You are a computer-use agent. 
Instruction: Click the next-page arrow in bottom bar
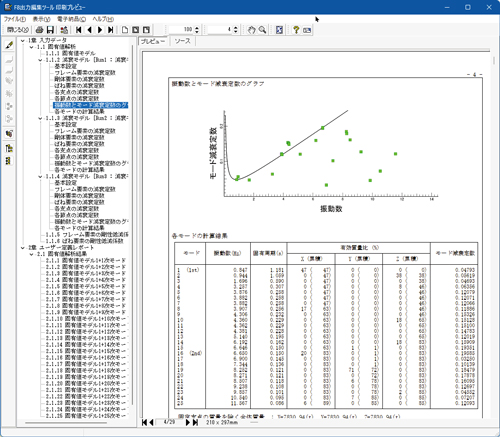coord(188,422)
